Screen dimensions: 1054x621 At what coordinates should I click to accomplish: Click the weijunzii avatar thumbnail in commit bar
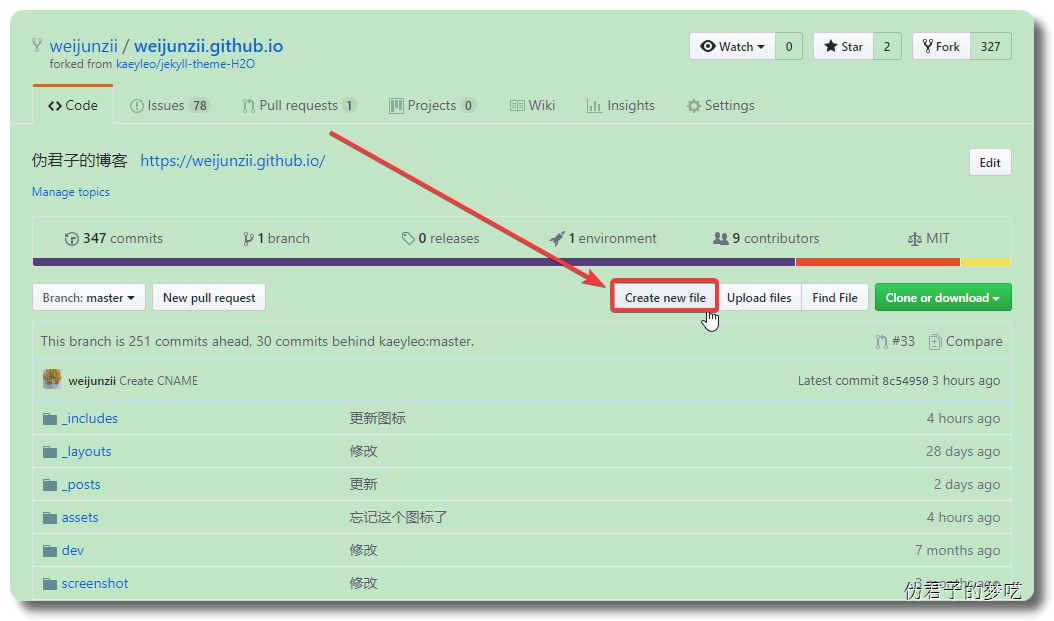52,380
